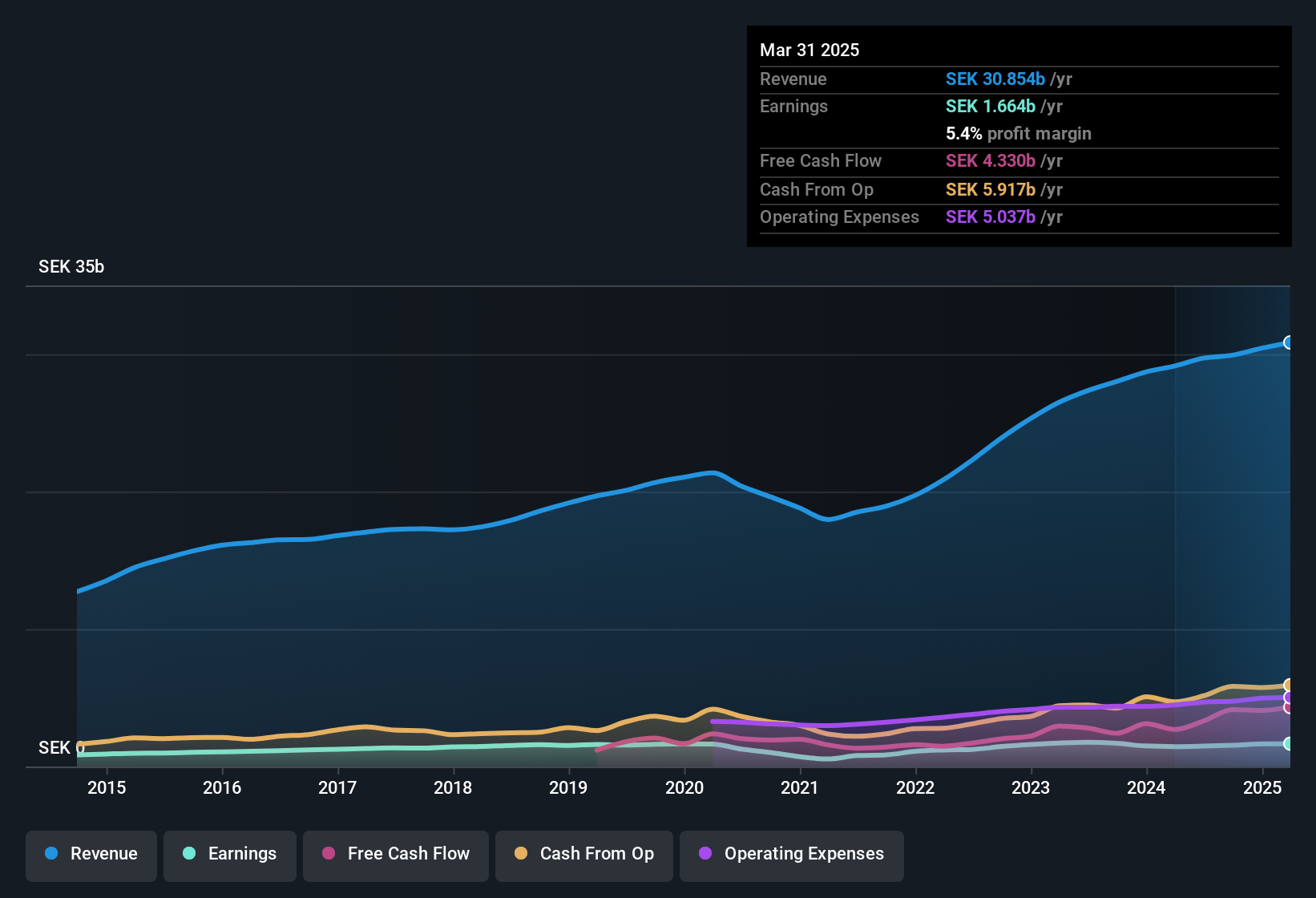
Task: Click the Free Cash Flow label in tooltip
Action: click(821, 160)
